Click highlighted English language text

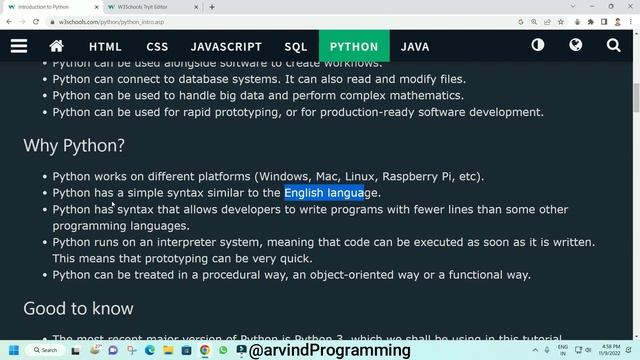324,193
